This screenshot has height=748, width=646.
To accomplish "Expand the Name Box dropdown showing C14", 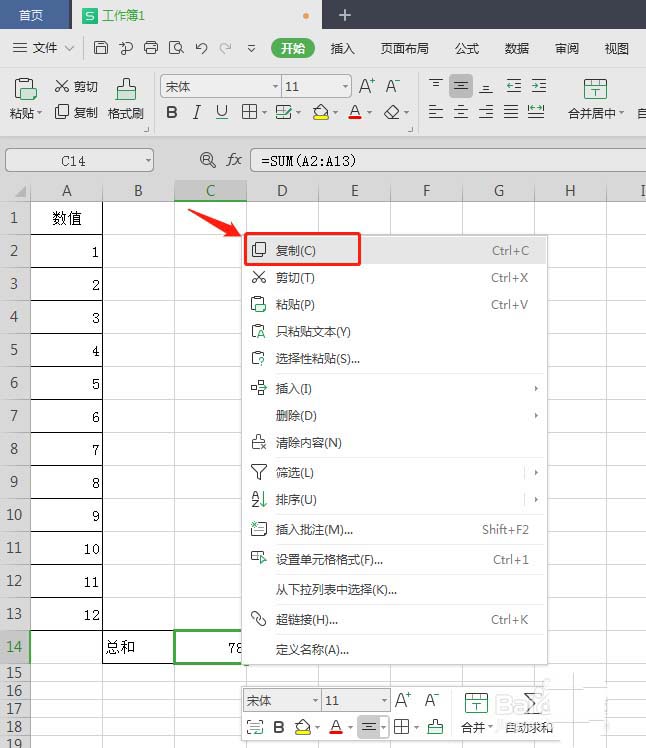I will pos(147,160).
